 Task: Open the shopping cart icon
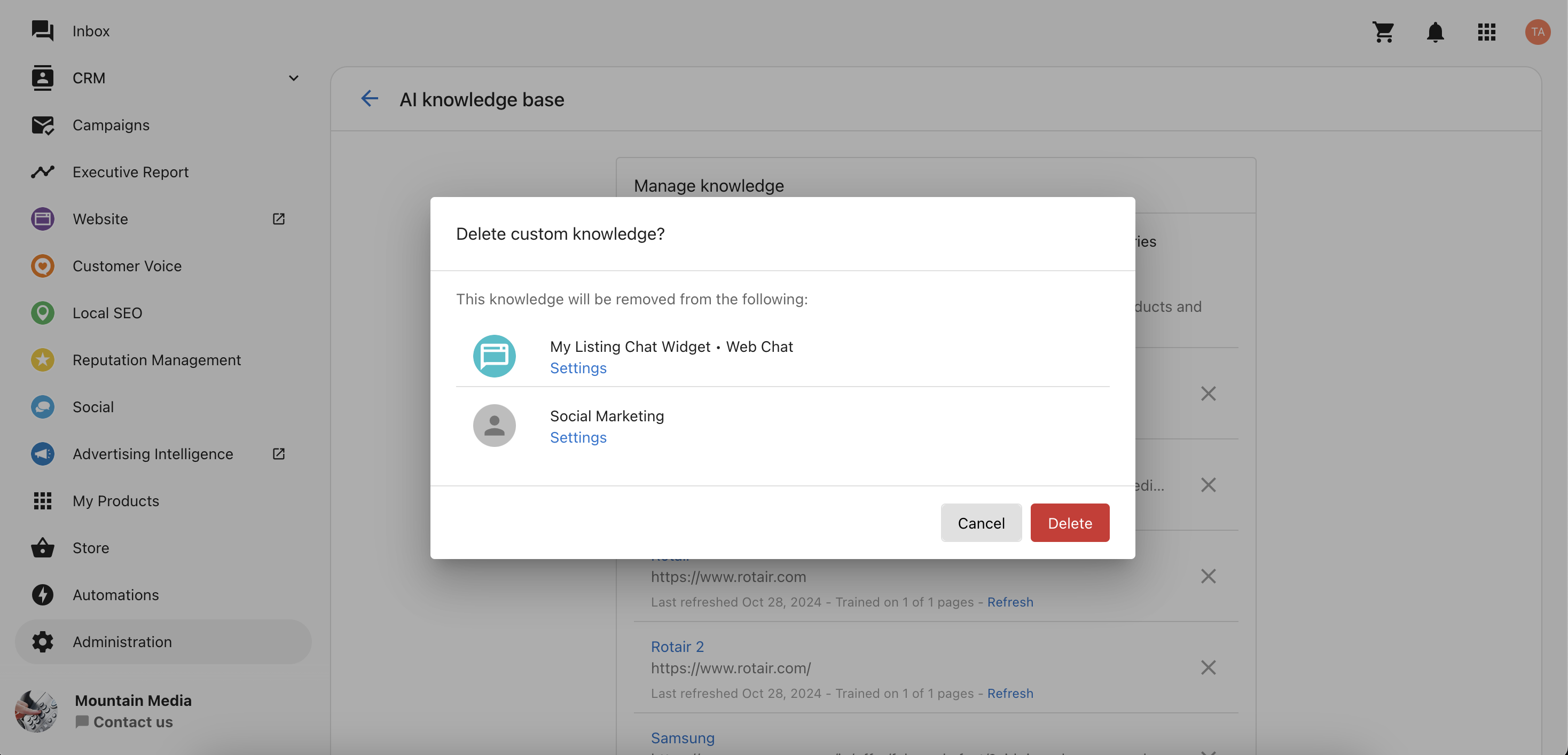pos(1384,32)
